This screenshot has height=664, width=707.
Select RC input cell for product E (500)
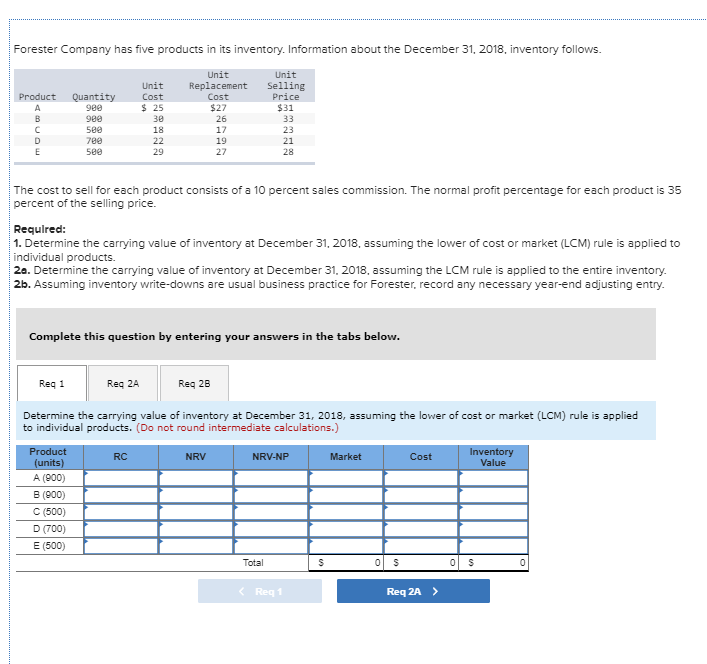tap(121, 546)
